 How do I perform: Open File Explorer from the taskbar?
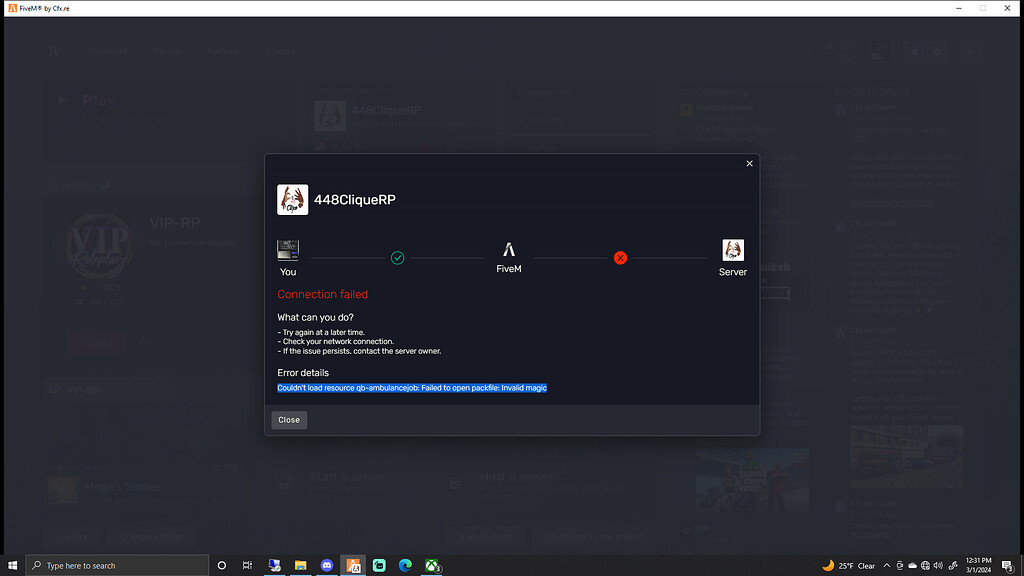coord(300,566)
